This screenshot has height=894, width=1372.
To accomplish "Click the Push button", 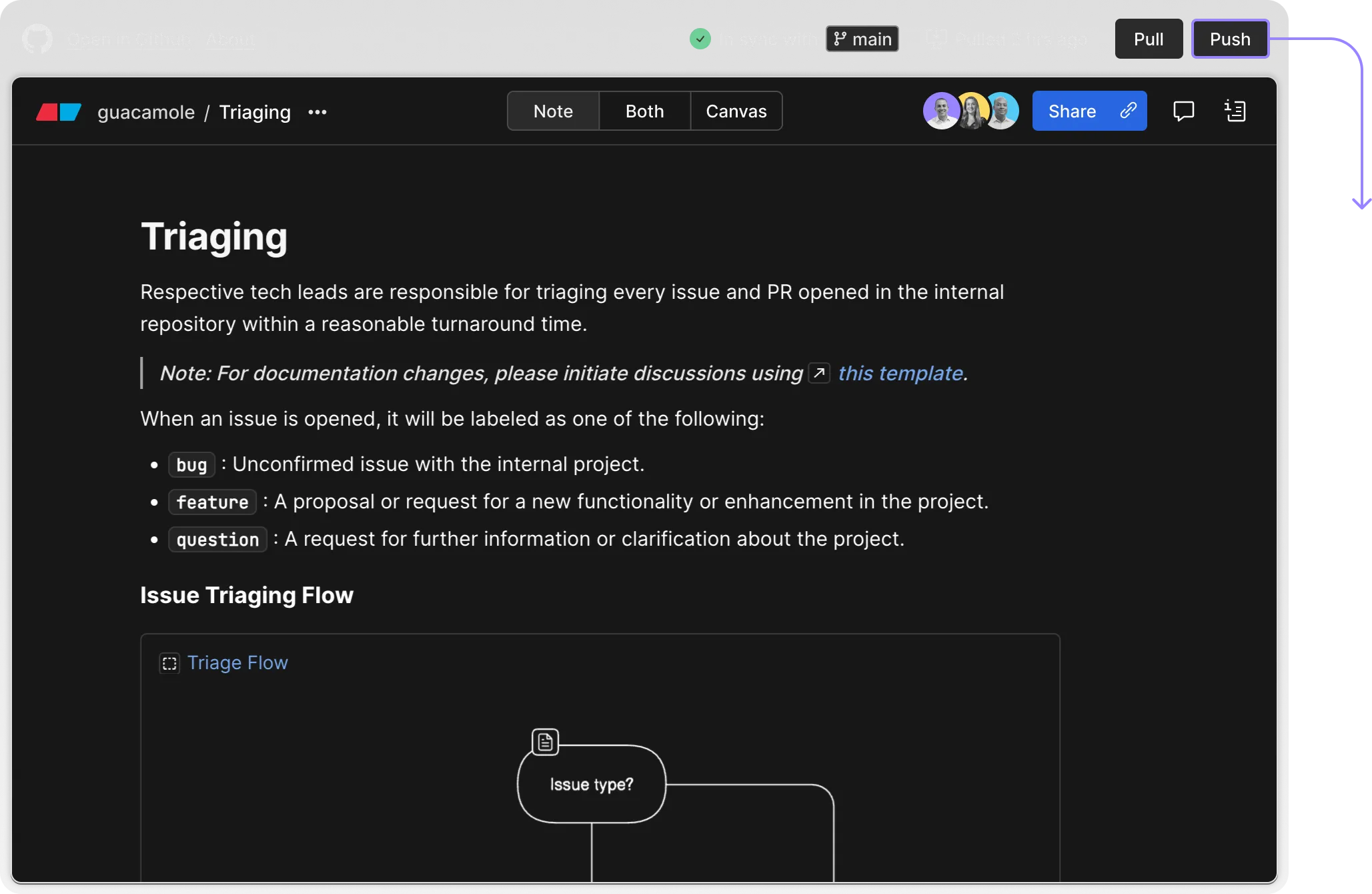I will [x=1230, y=39].
